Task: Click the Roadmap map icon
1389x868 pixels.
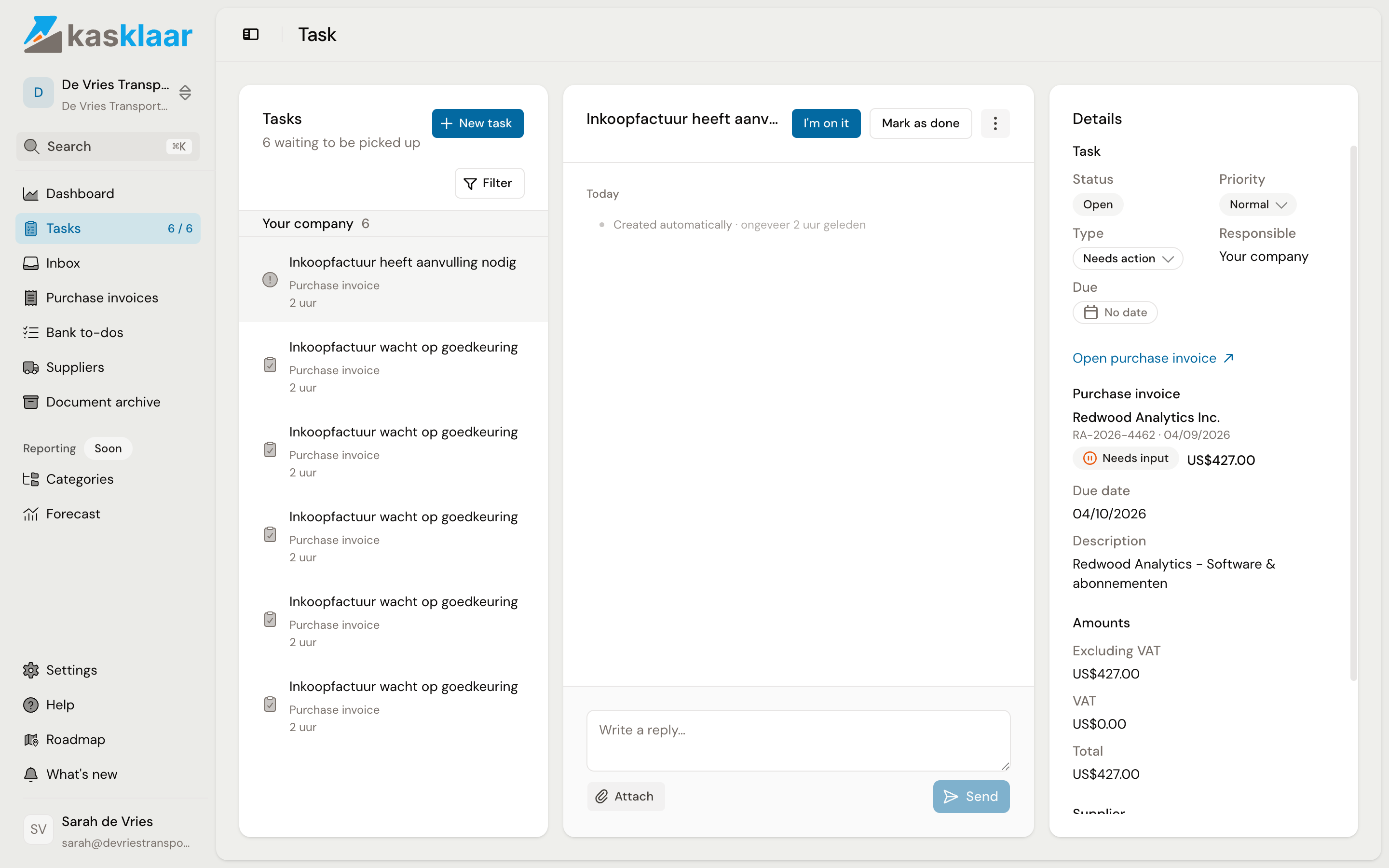Action: coord(30,739)
